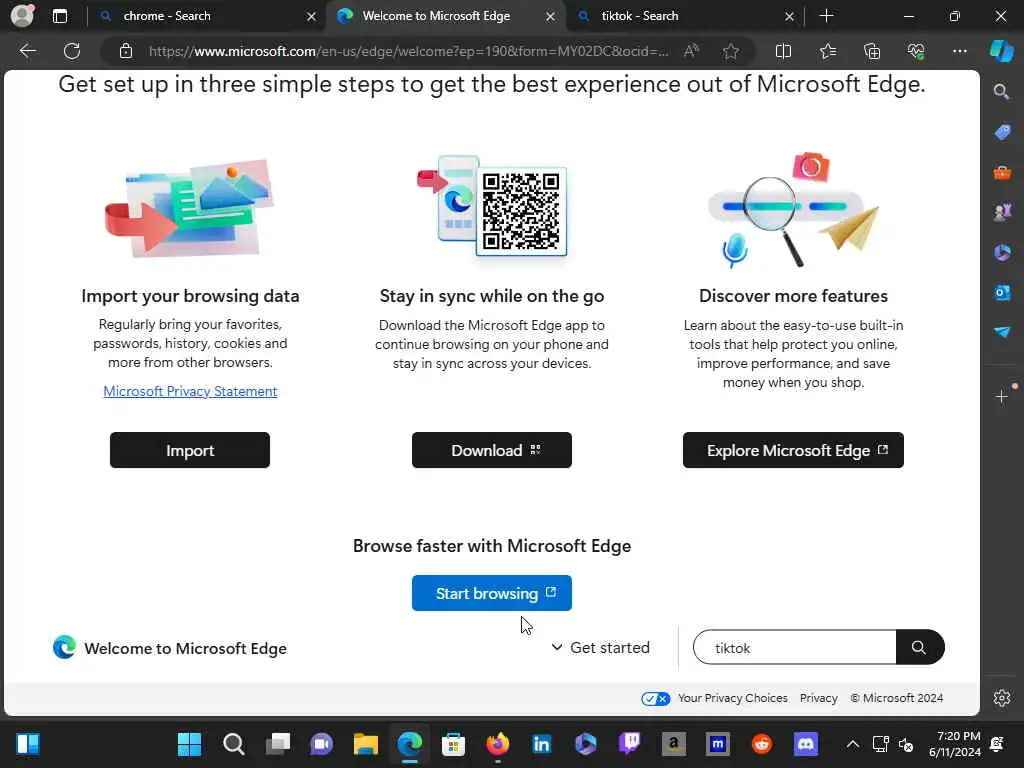Open Discord from the taskbar
The image size is (1024, 768).
806,744
